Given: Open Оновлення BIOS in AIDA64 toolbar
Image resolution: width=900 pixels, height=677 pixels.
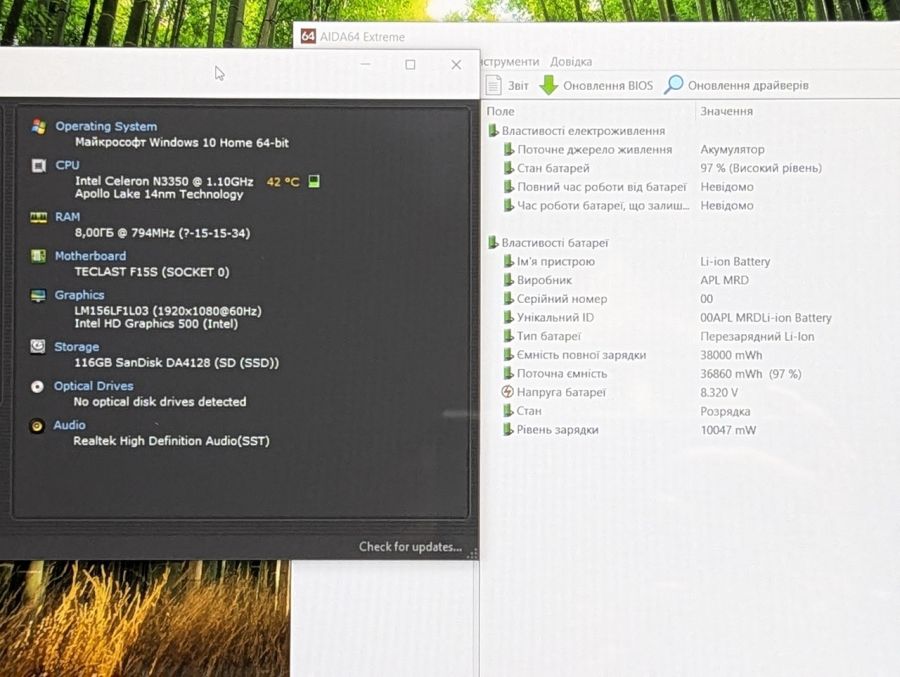Looking at the screenshot, I should click(x=608, y=86).
